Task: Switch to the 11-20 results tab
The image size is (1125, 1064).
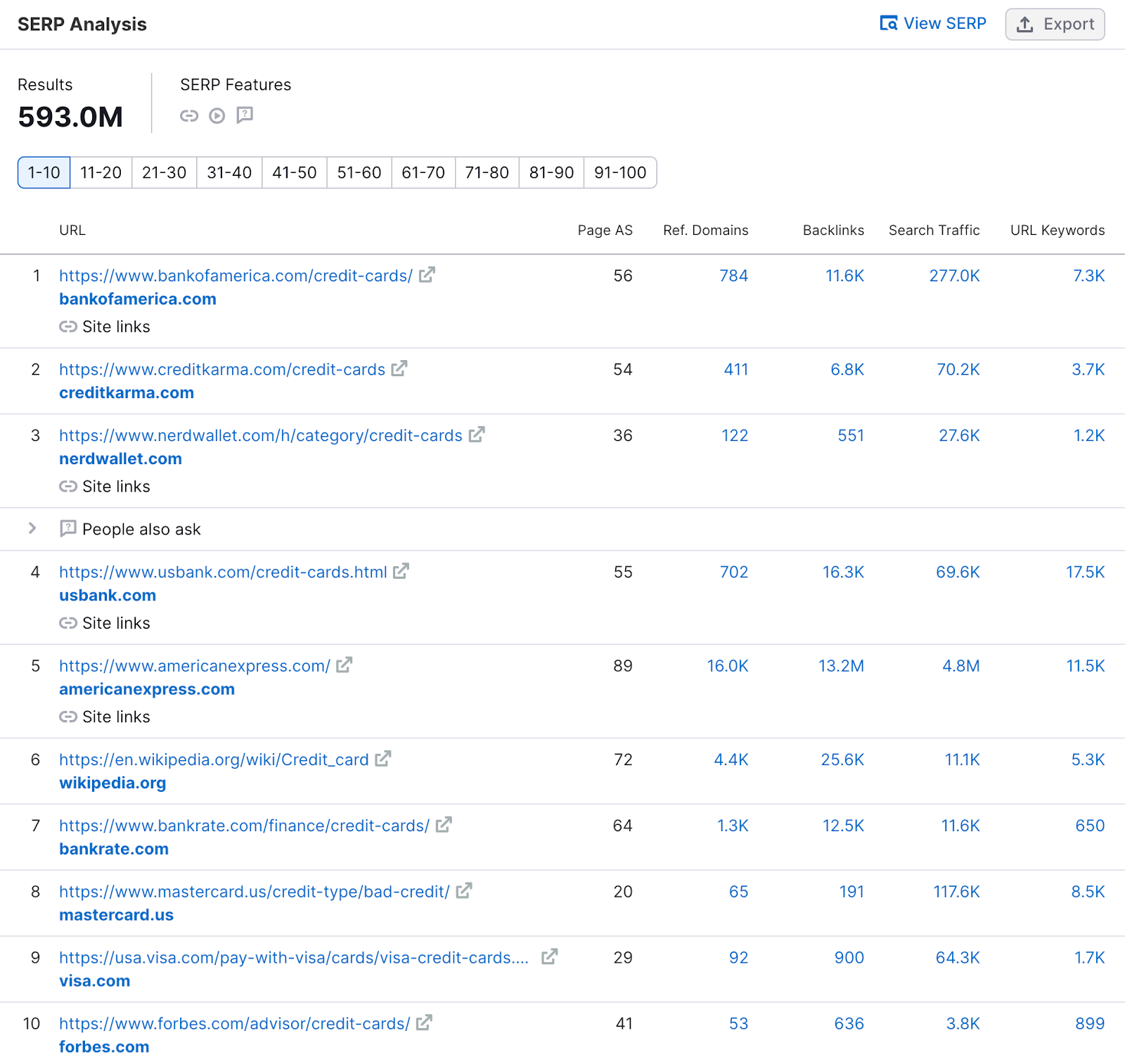Action: point(101,172)
